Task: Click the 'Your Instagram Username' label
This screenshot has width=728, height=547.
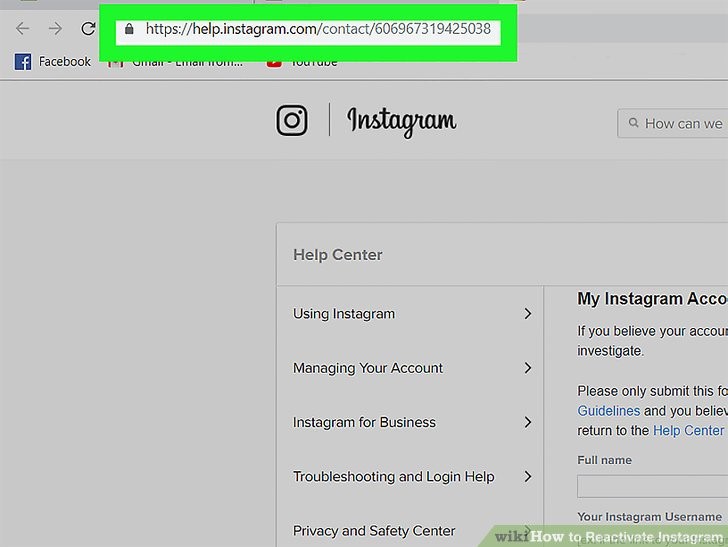Action: 650,517
